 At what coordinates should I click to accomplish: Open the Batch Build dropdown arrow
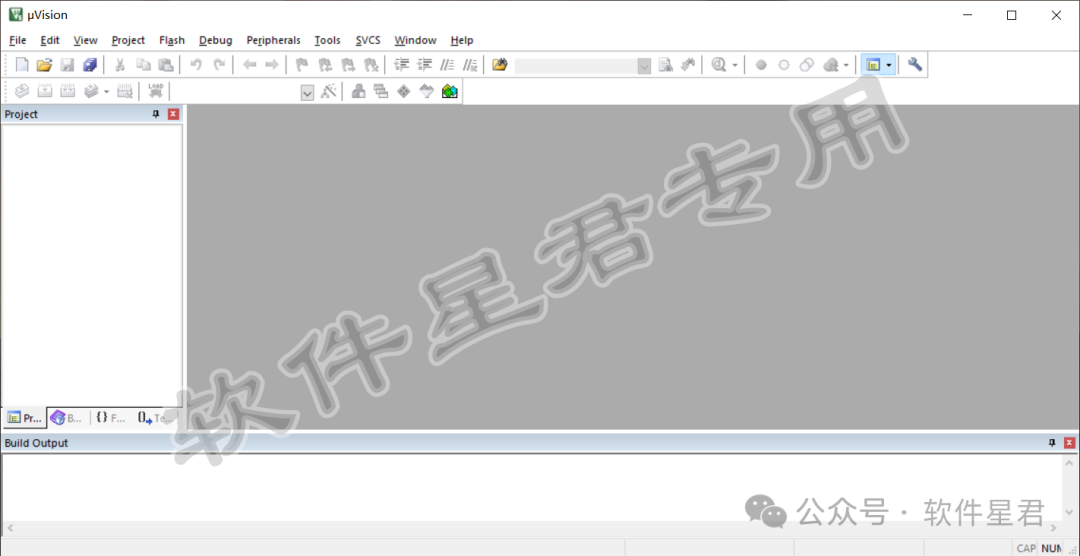[x=106, y=91]
